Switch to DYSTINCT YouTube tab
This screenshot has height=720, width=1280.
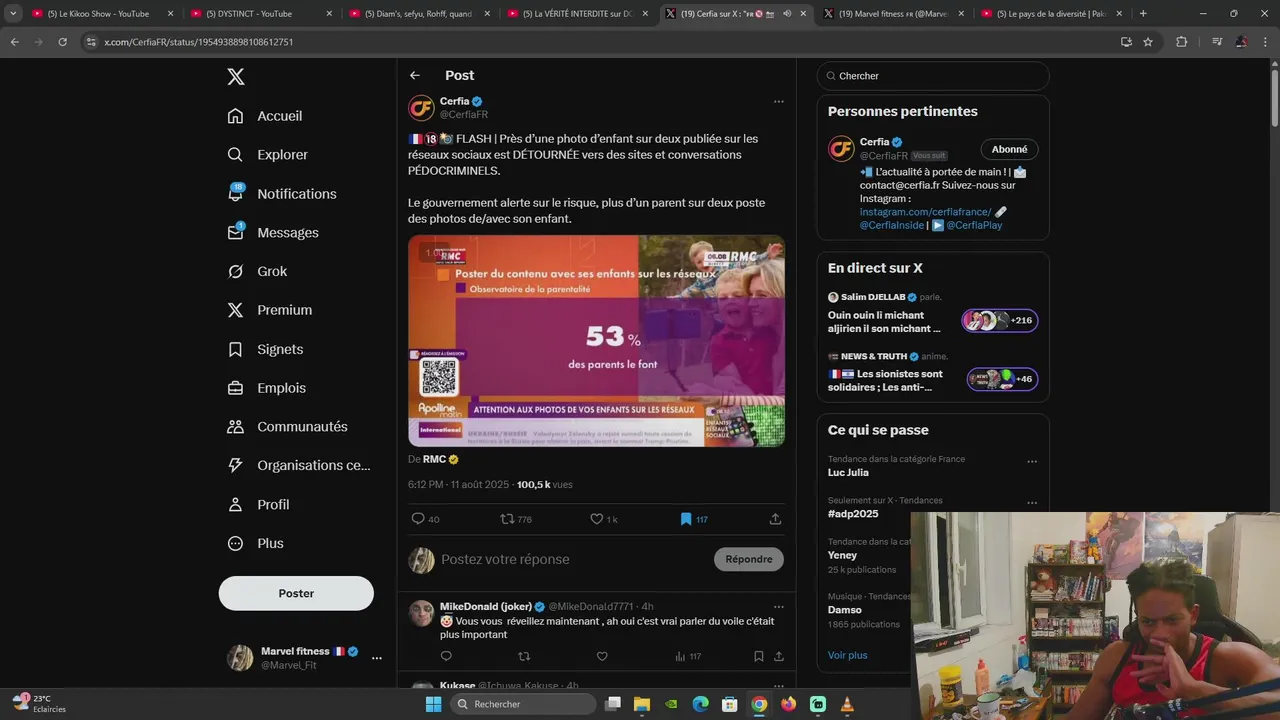tap(262, 14)
